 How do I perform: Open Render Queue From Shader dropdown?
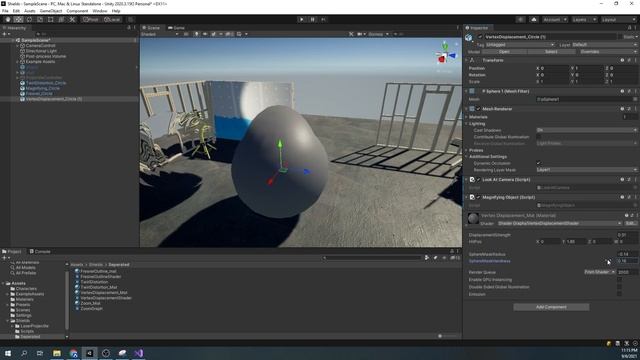(600, 272)
